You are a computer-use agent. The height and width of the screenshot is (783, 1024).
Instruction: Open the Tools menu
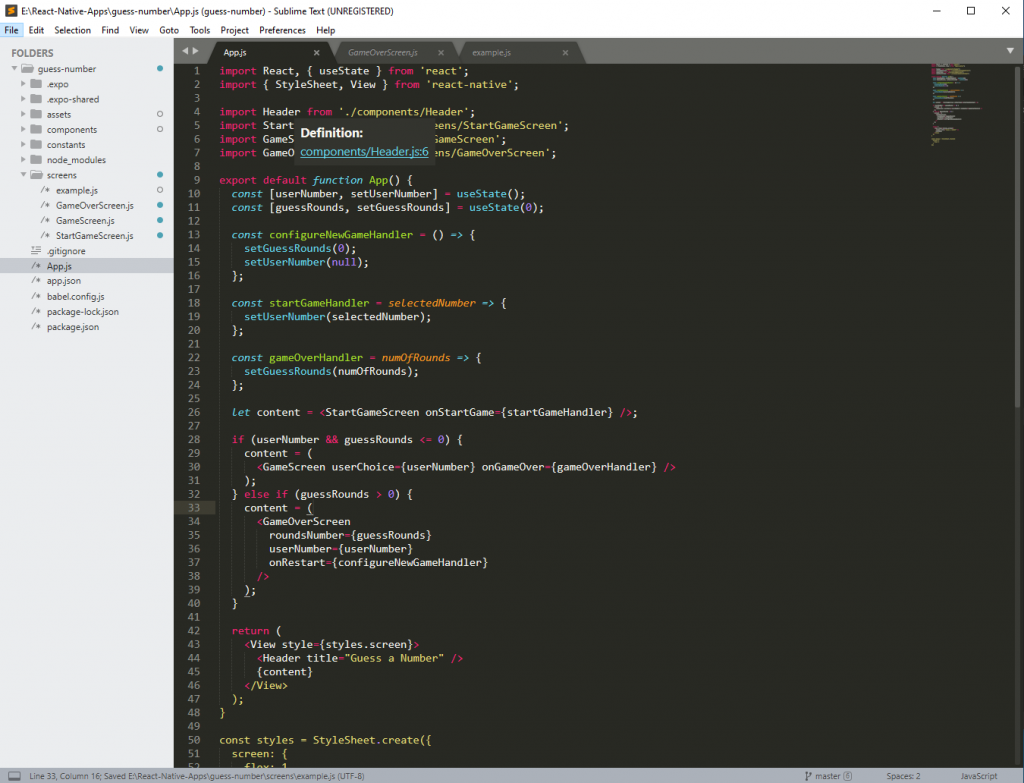pos(200,30)
